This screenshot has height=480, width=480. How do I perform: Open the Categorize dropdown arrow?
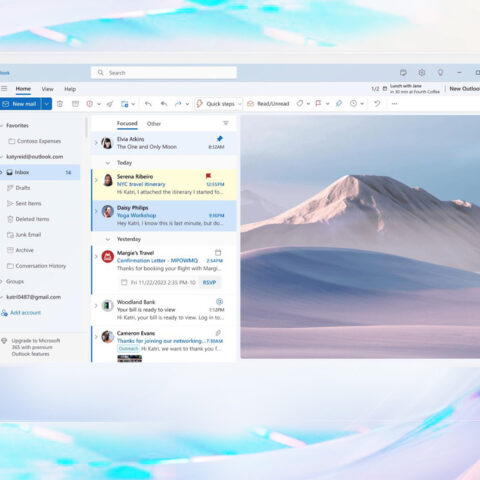308,104
